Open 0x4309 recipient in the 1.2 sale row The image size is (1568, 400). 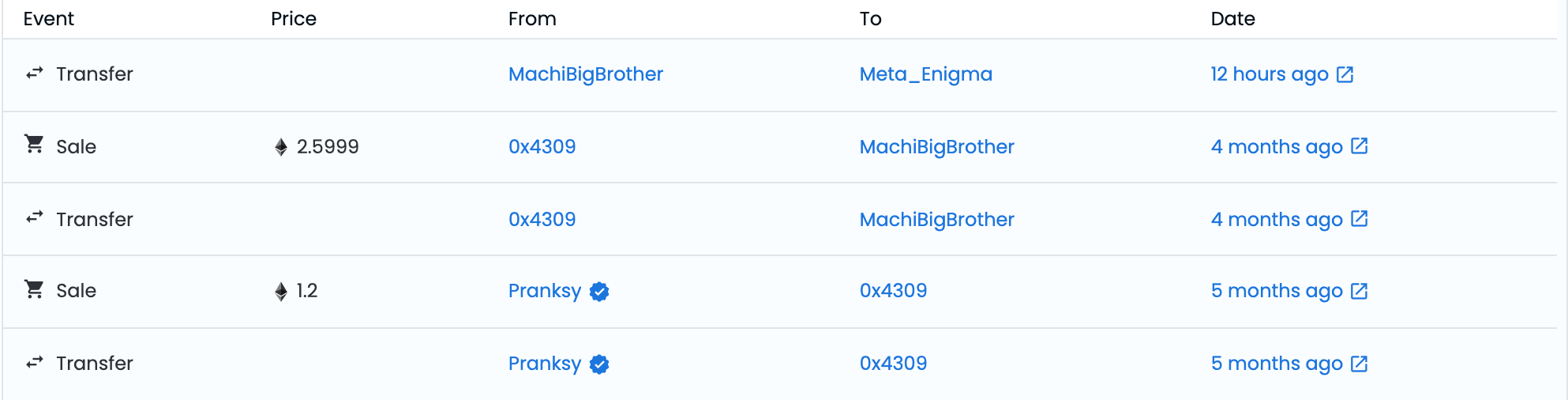[893, 291]
